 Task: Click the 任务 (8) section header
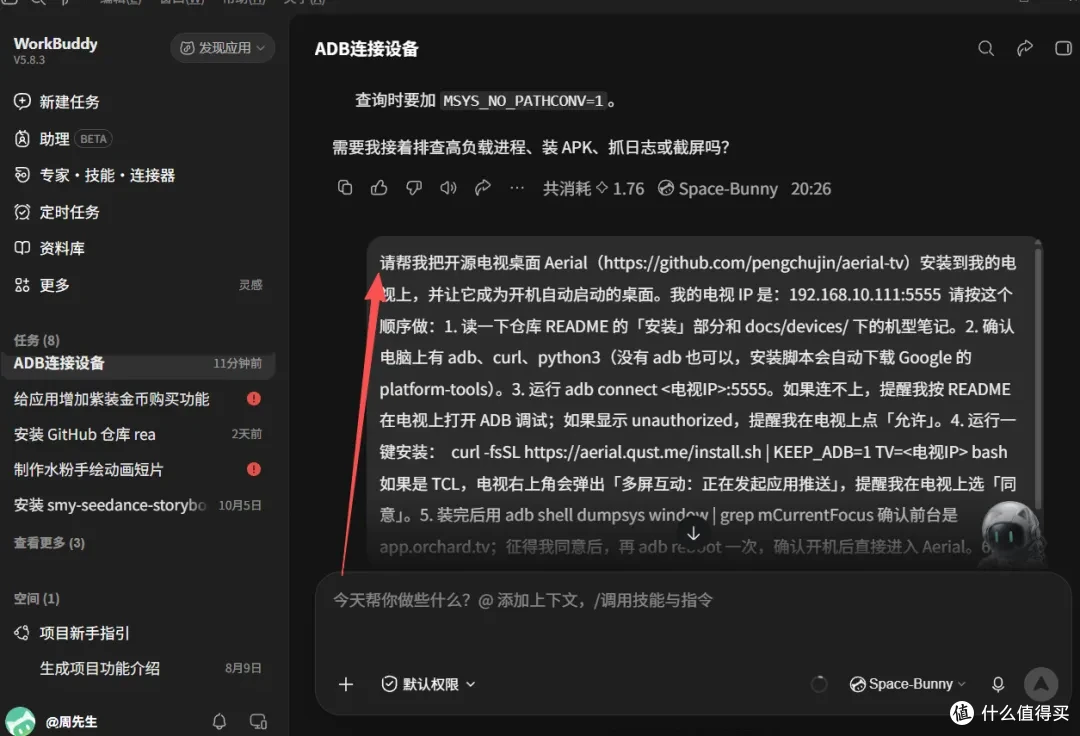coord(37,341)
